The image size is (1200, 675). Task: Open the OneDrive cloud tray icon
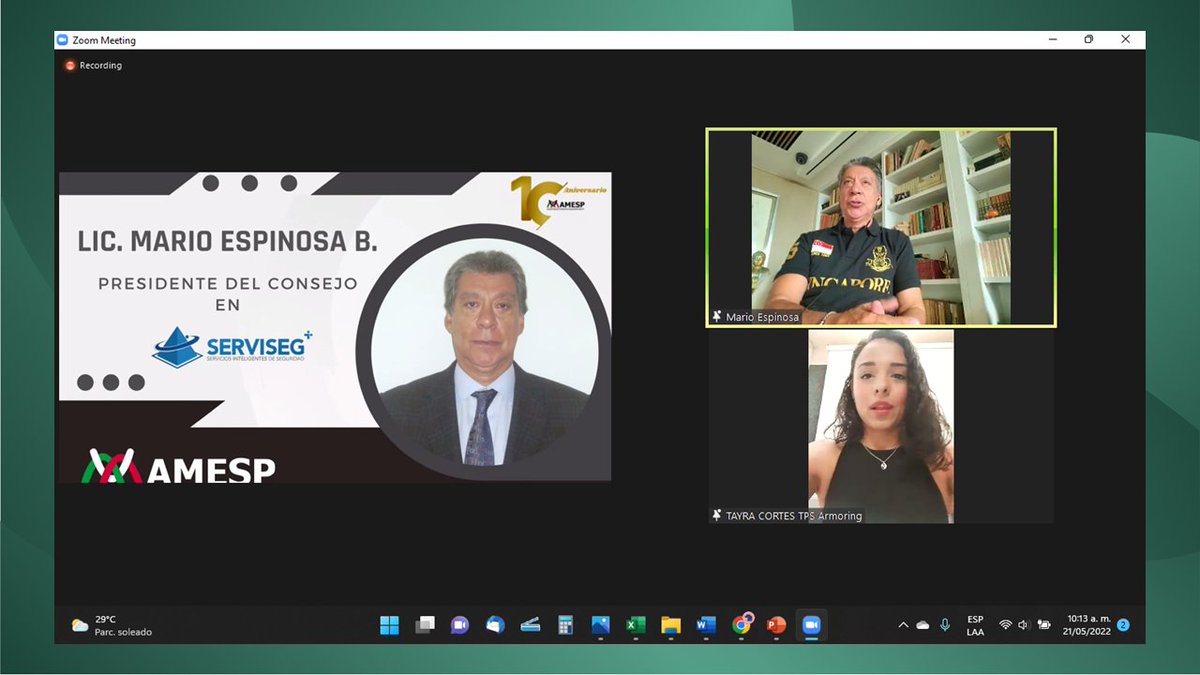[x=923, y=625]
